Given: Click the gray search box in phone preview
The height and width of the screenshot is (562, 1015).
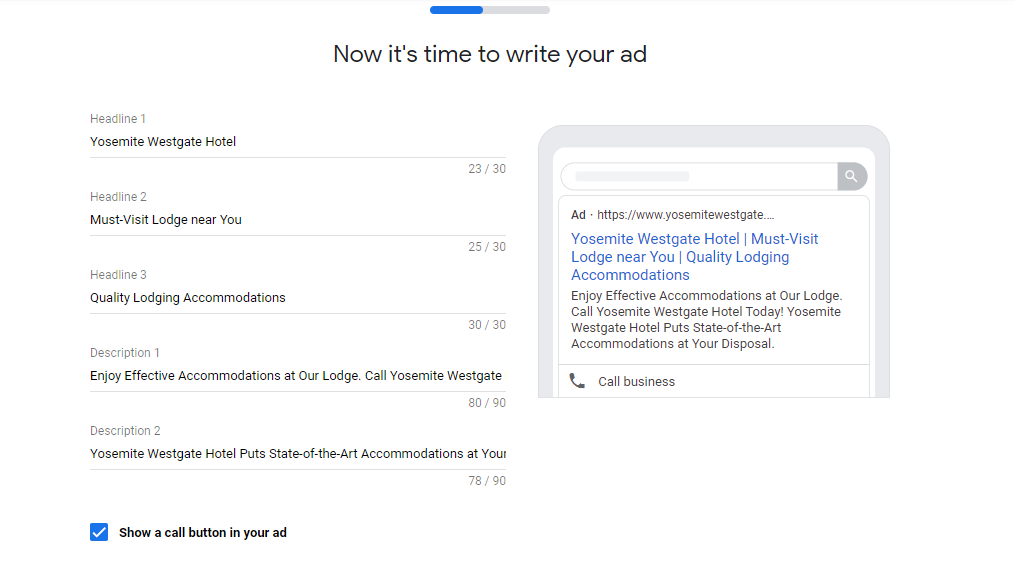Looking at the screenshot, I should coord(699,176).
